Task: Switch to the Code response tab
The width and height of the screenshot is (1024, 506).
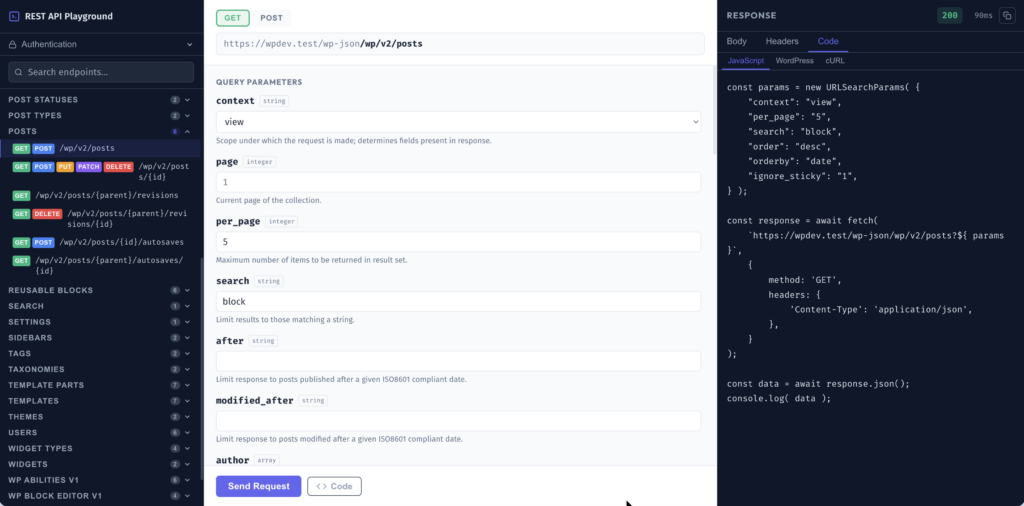Action: 828,41
